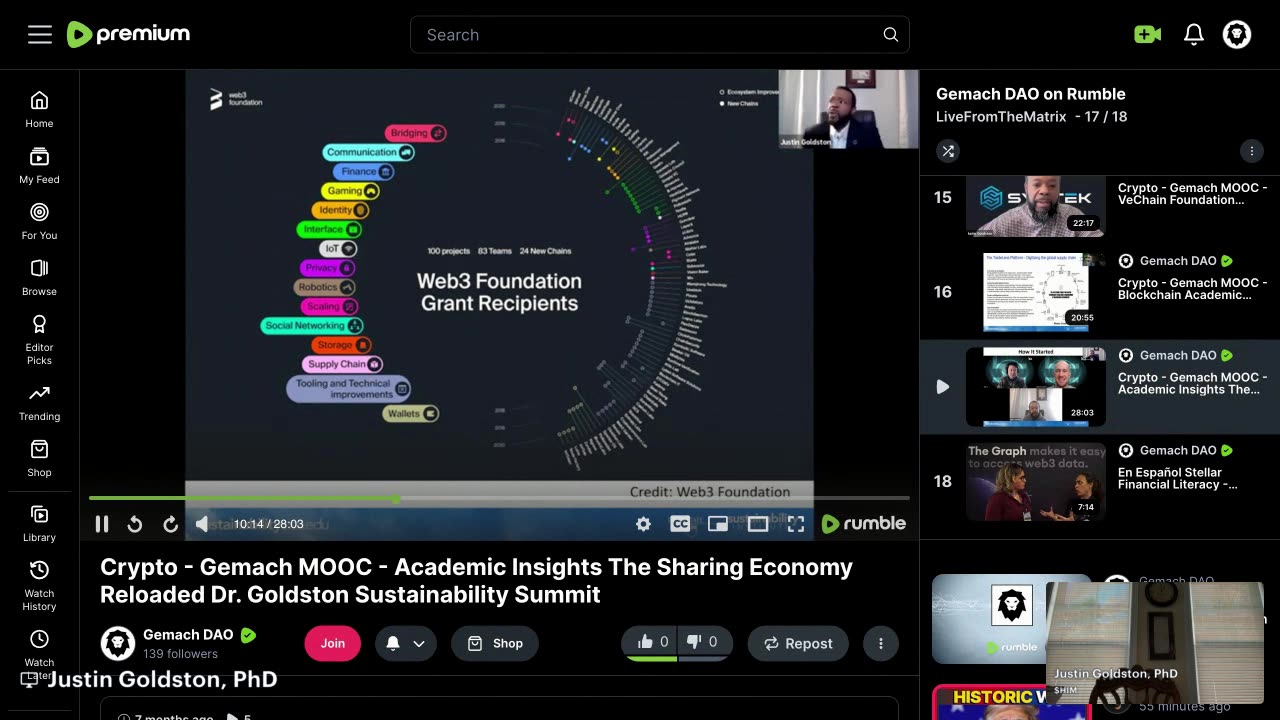Click the playing video 17 title
Viewport: 1280px width, 720px height.
click(x=1192, y=384)
